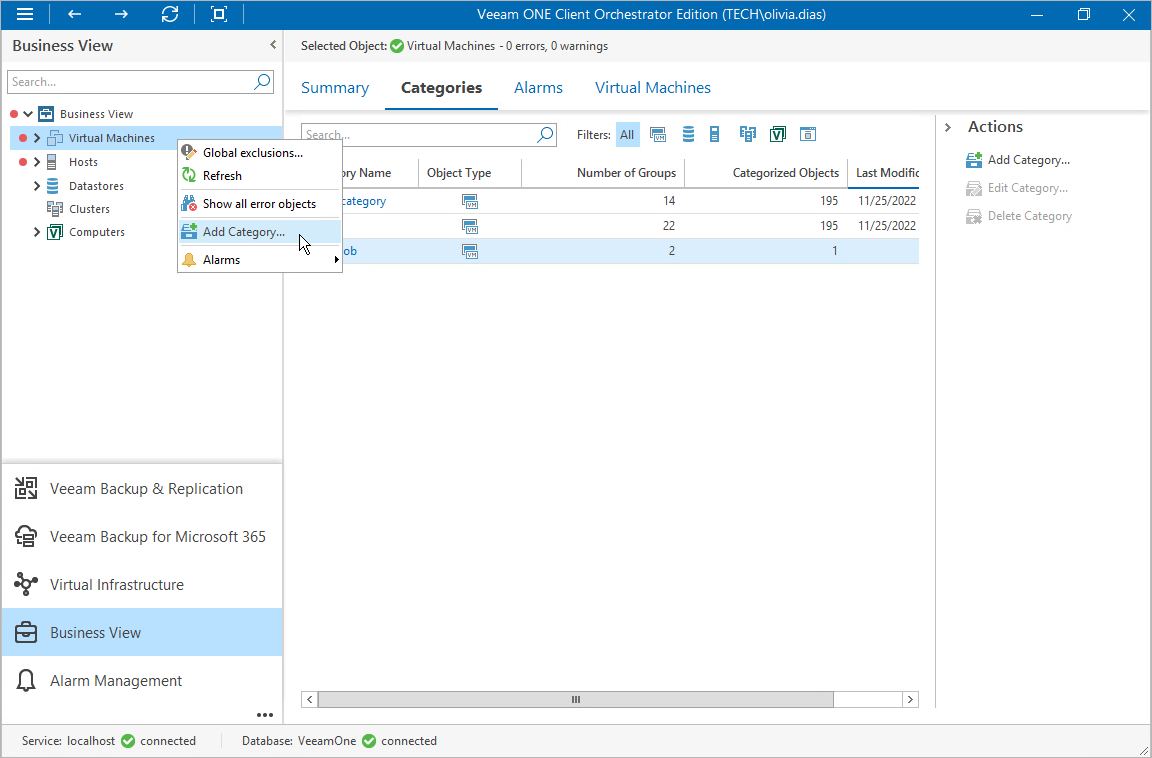Click VM icon in the 22-groups row
This screenshot has height=758, width=1152.
[x=469, y=225]
